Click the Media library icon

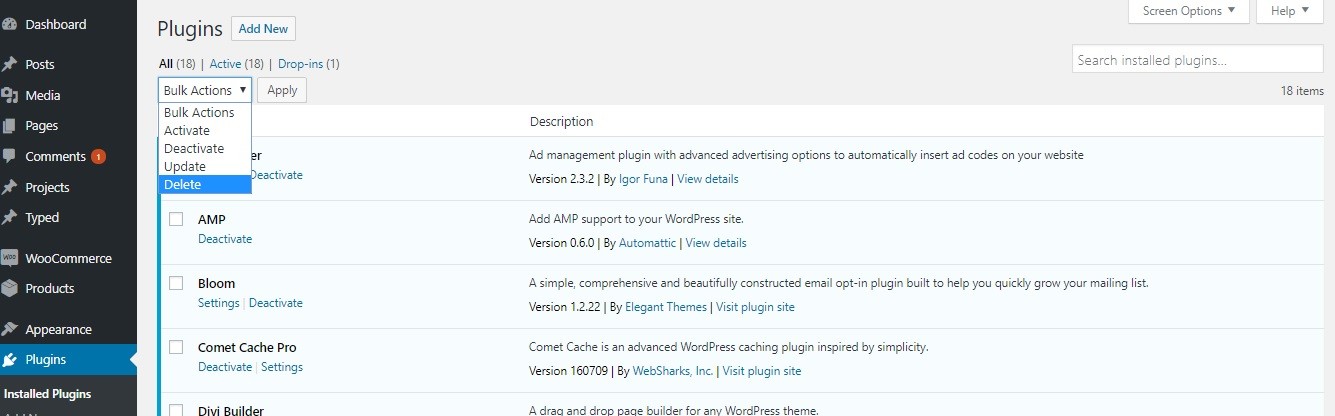click(x=9, y=95)
